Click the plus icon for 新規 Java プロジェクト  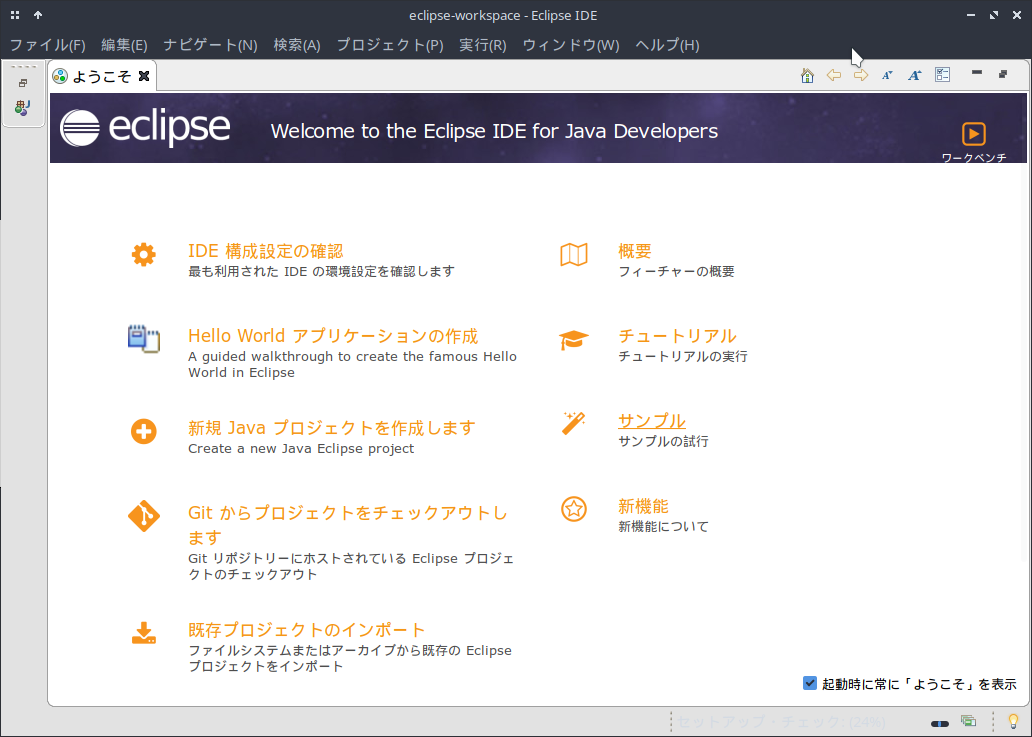click(x=143, y=432)
